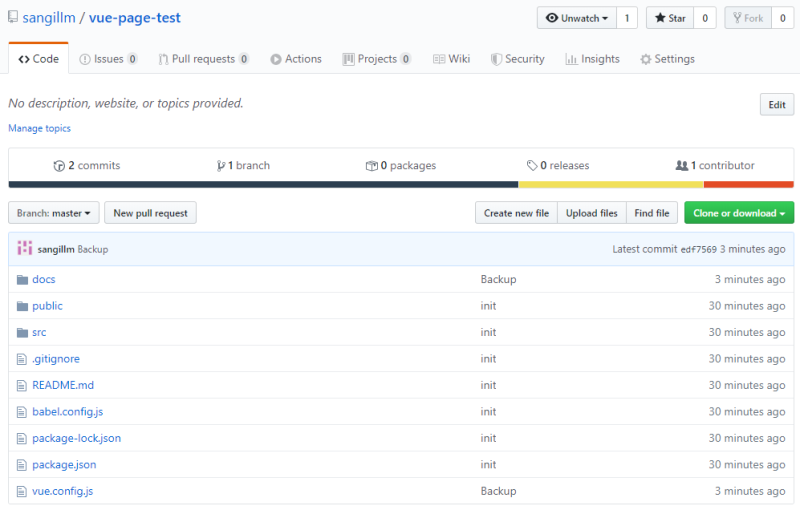Open the vue.config.js file
800x510 pixels.
click(x=63, y=492)
